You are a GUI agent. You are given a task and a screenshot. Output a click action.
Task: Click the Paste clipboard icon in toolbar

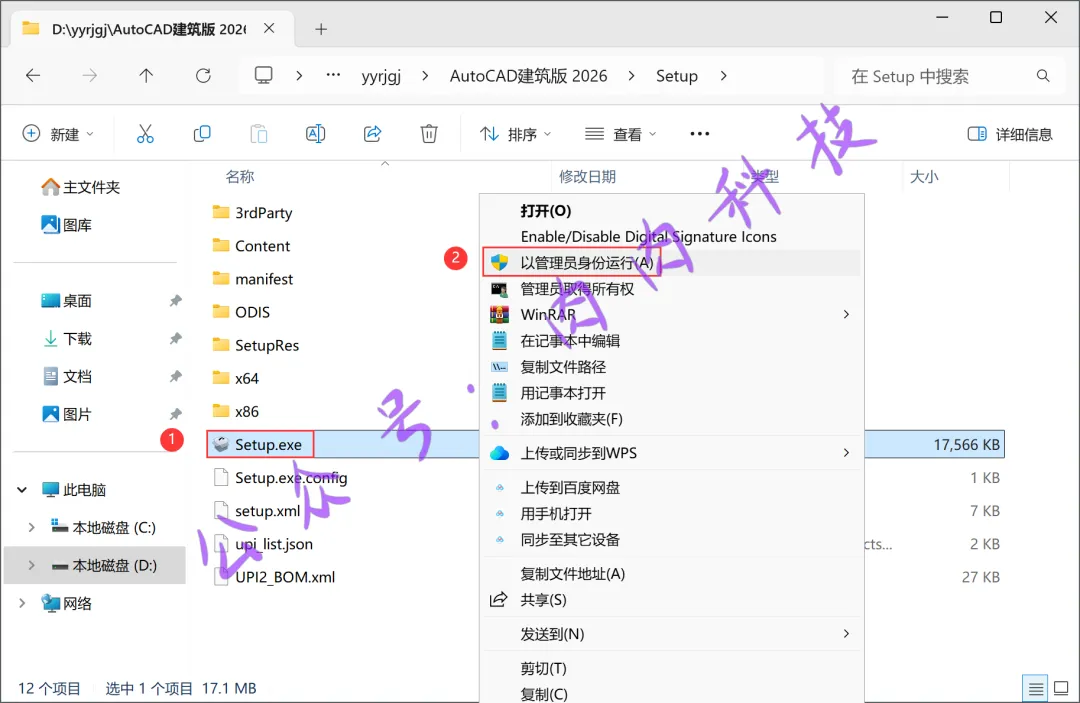(x=258, y=134)
